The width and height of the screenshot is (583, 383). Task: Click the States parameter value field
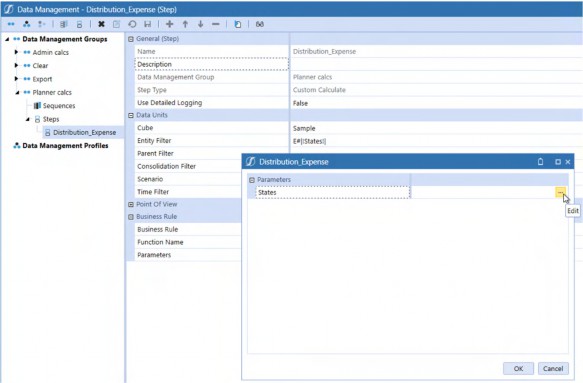(483, 192)
